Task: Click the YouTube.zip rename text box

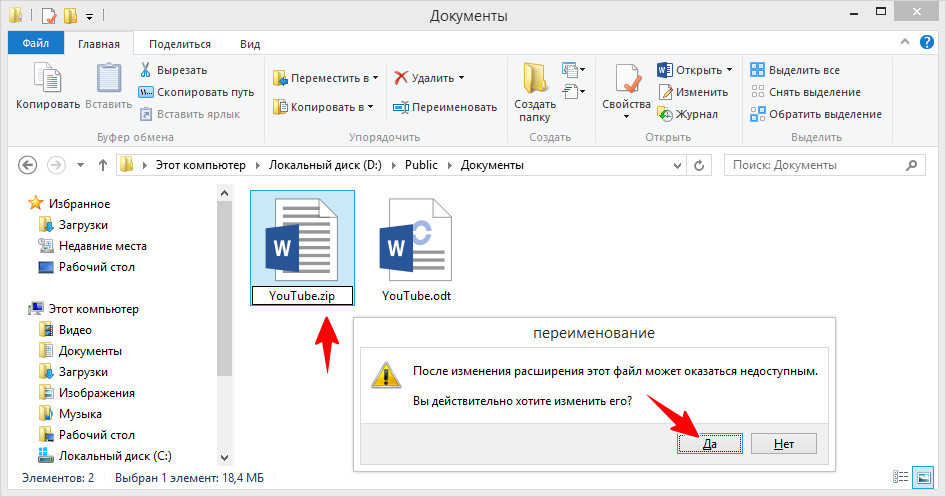Action: pos(302,296)
